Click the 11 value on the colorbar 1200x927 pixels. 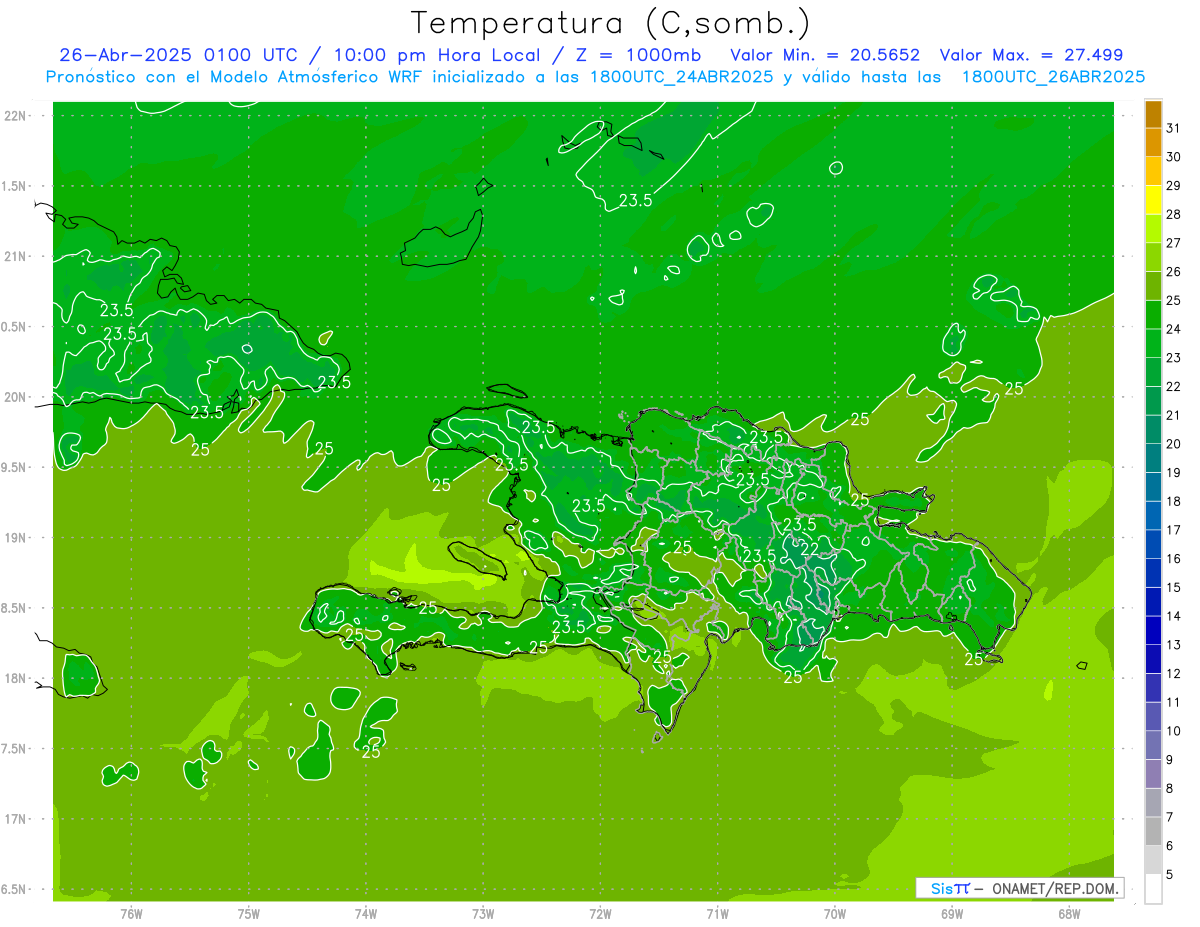click(x=1173, y=702)
